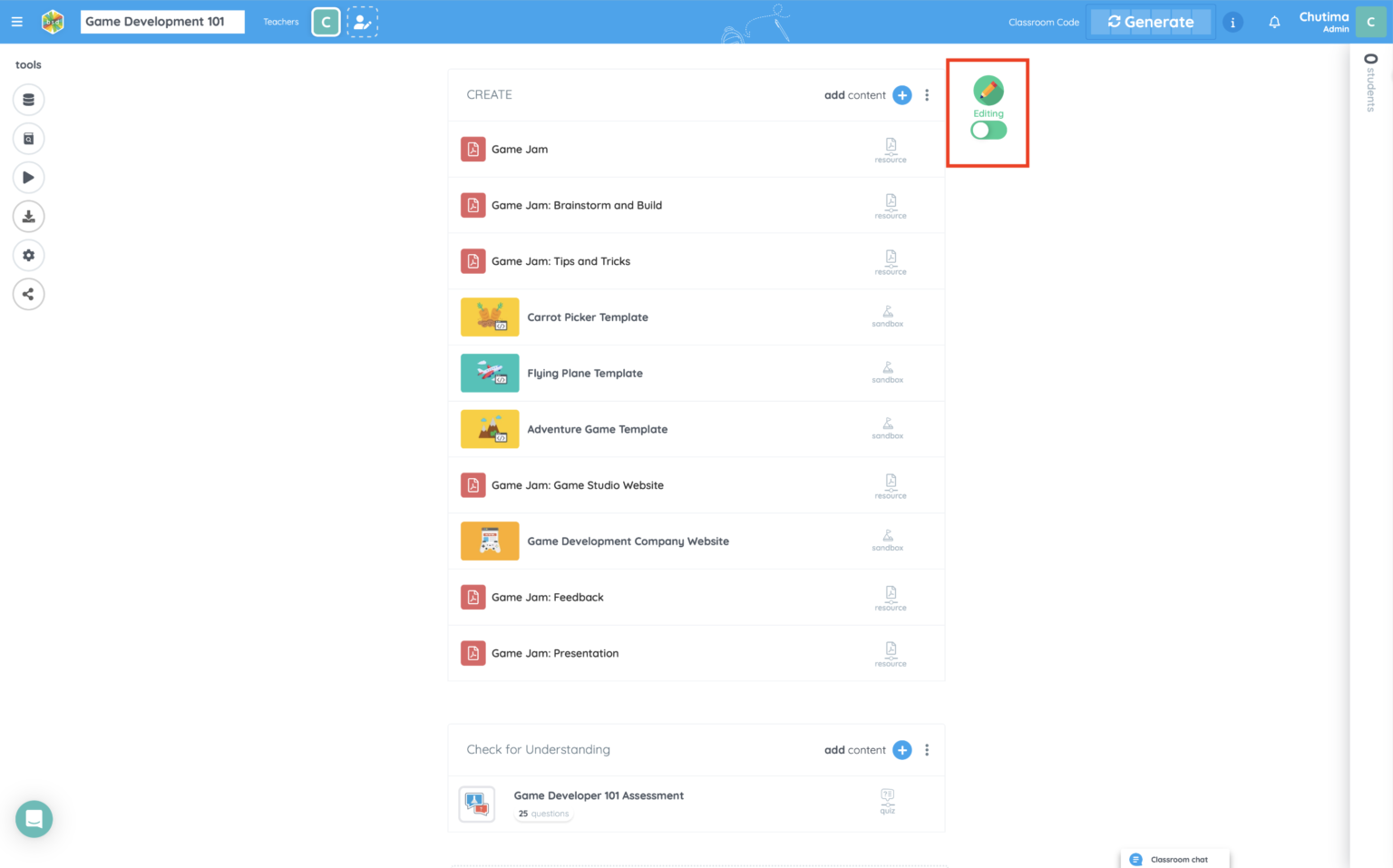Open the book search tool in the sidebar

click(x=28, y=139)
